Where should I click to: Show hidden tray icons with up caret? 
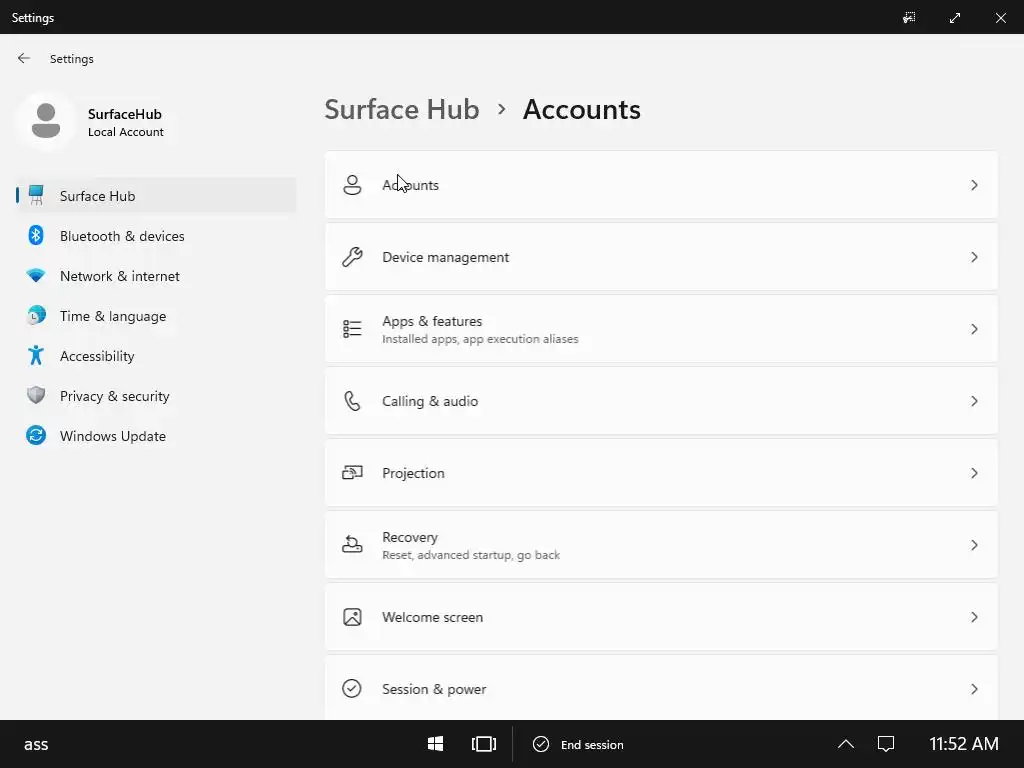point(846,744)
